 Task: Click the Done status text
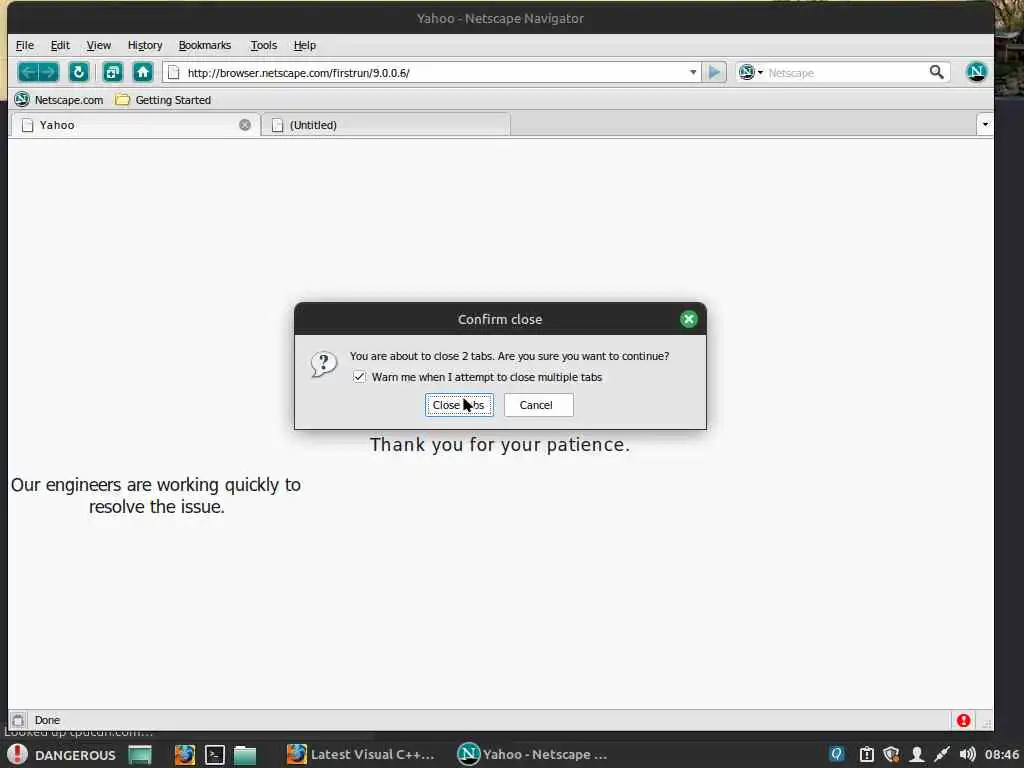pyautogui.click(x=47, y=720)
